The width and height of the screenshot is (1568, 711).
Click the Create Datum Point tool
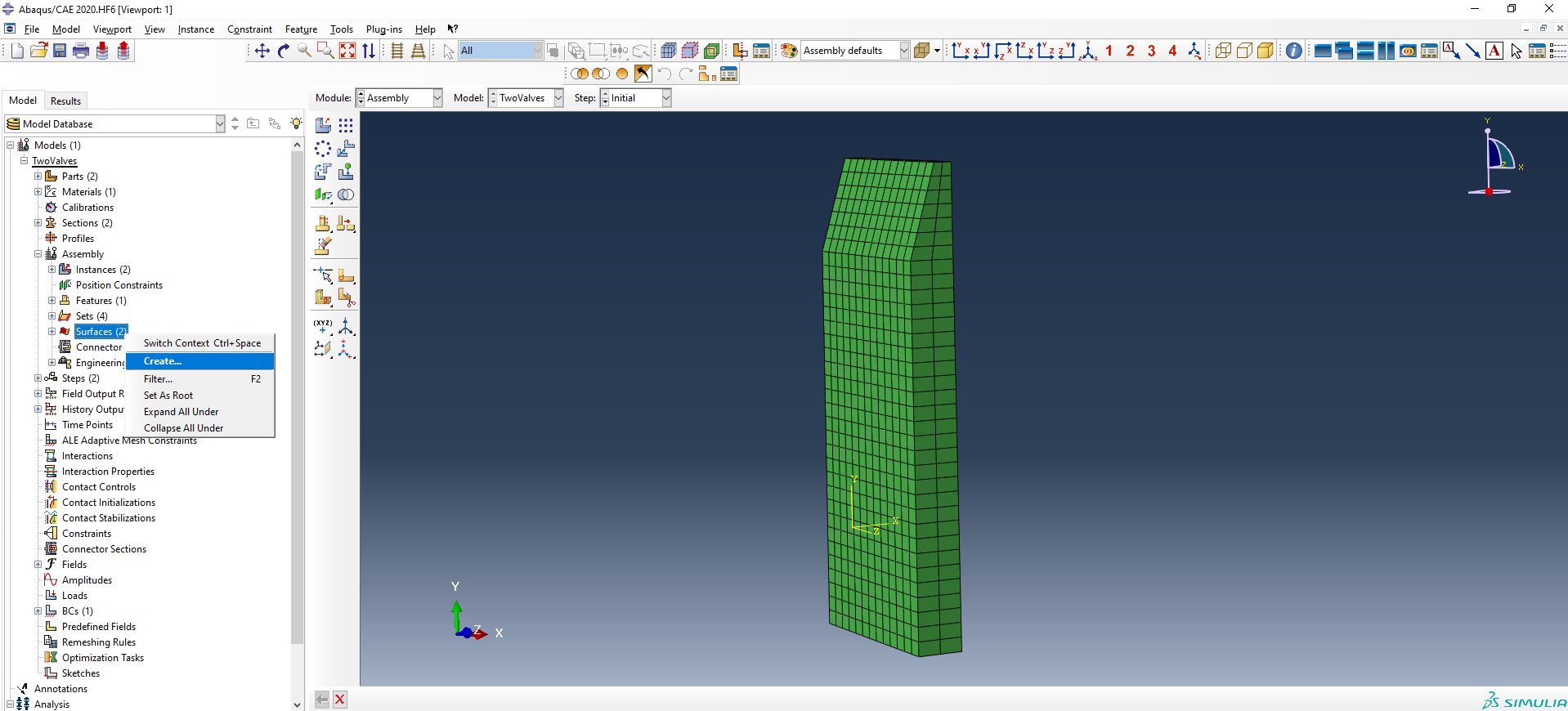[323, 327]
